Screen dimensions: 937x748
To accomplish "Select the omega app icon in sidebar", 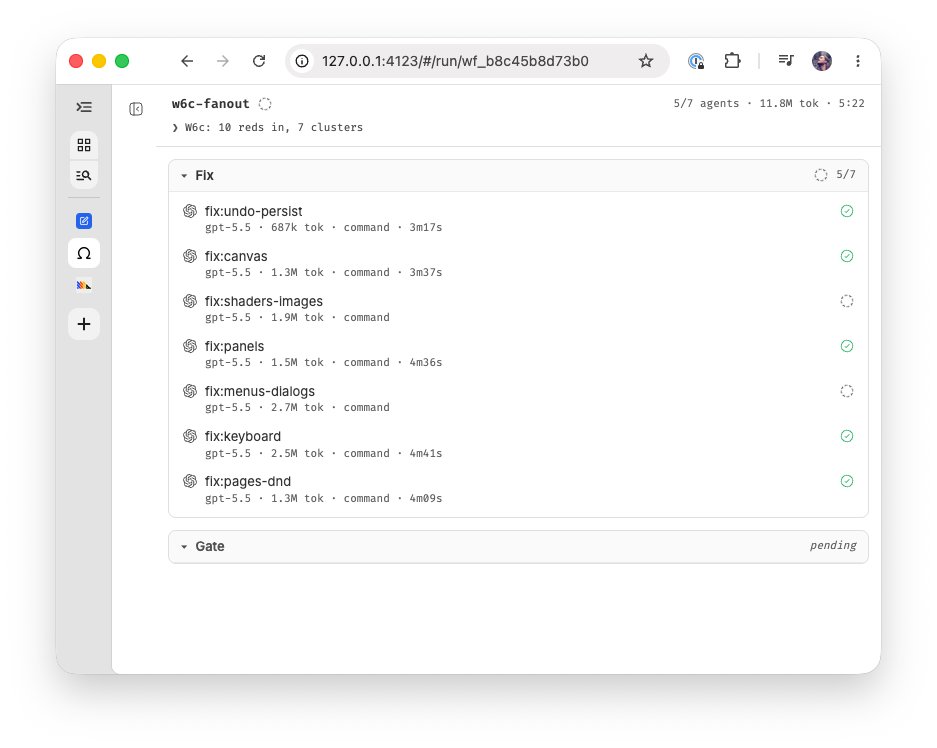I will [x=84, y=253].
